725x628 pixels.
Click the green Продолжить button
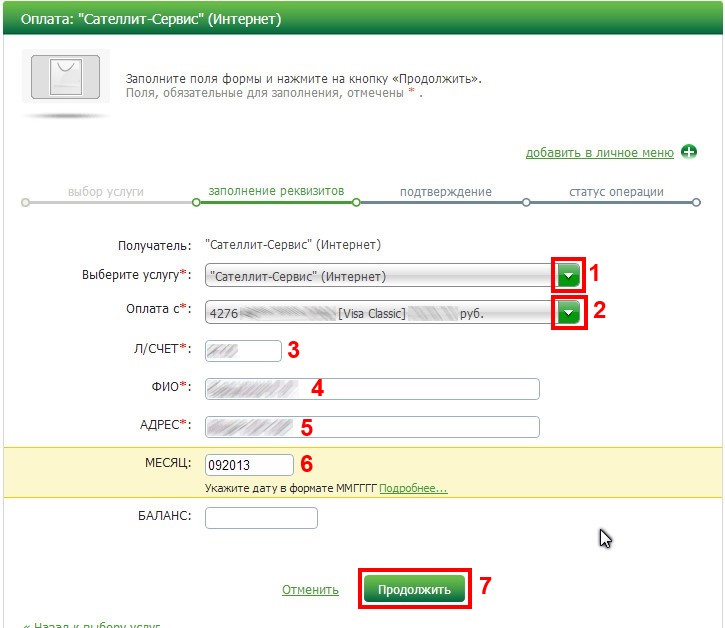414,589
